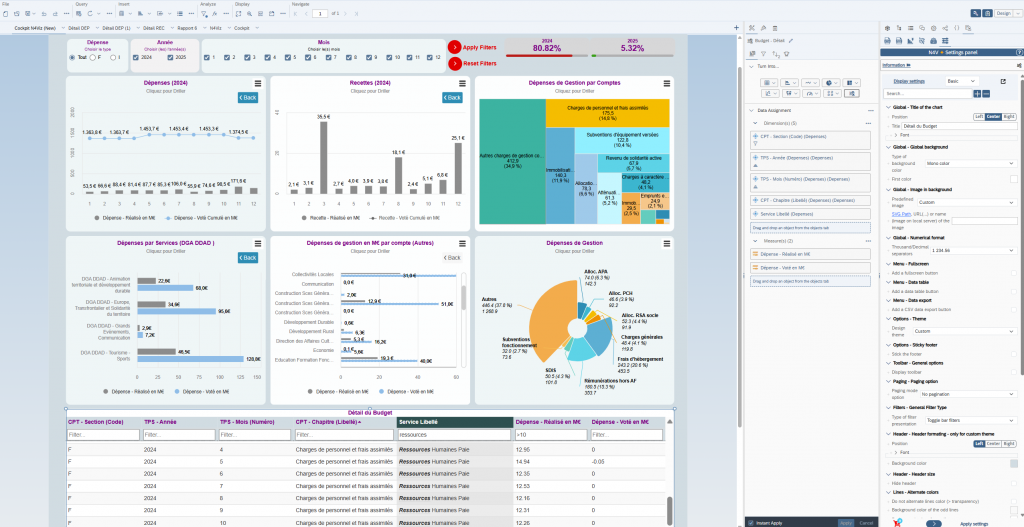Open the Type of background color Mono color dropdown

pyautogui.click(x=969, y=163)
